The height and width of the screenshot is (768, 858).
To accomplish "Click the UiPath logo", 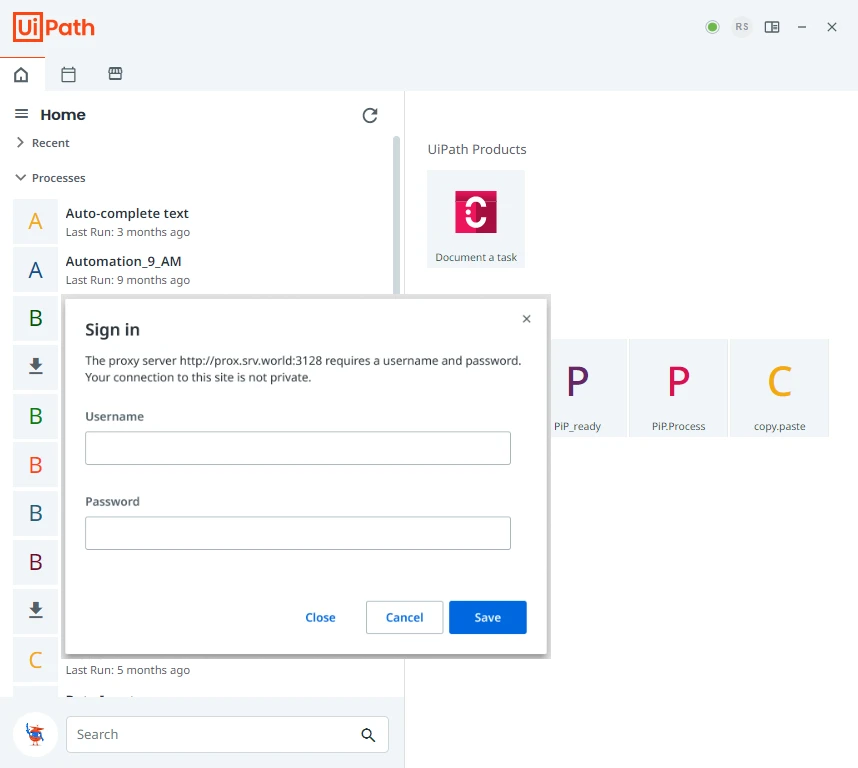I will [x=54, y=27].
